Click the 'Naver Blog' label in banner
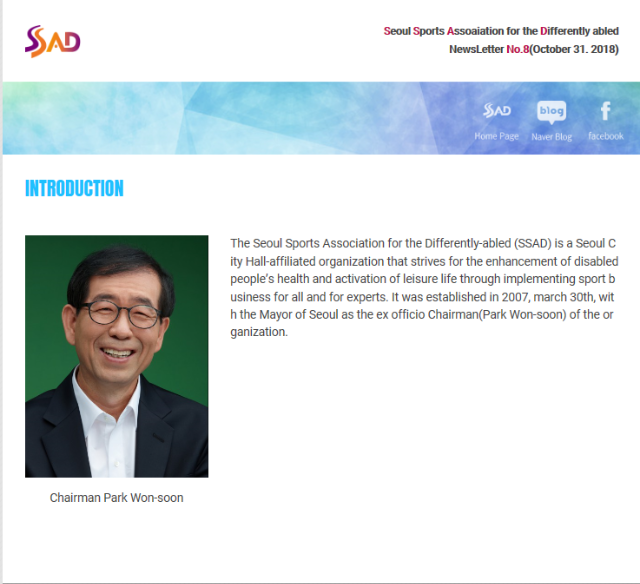 point(551,136)
